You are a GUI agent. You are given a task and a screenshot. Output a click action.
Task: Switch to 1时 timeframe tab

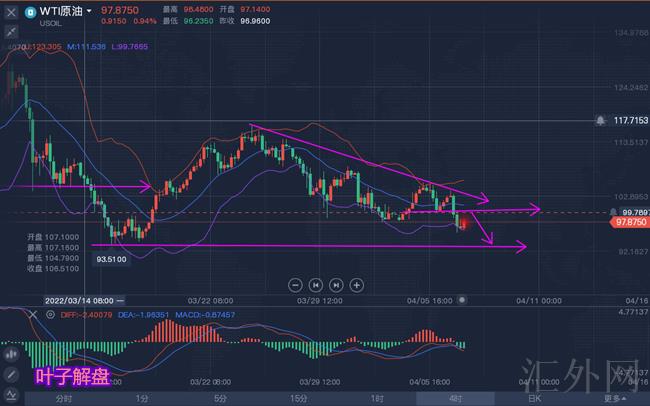[377, 399]
